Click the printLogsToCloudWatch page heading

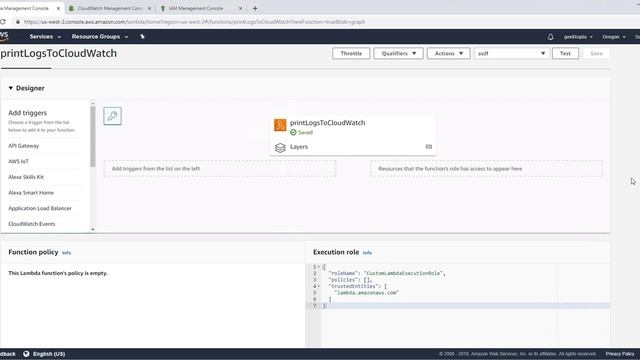pos(58,53)
